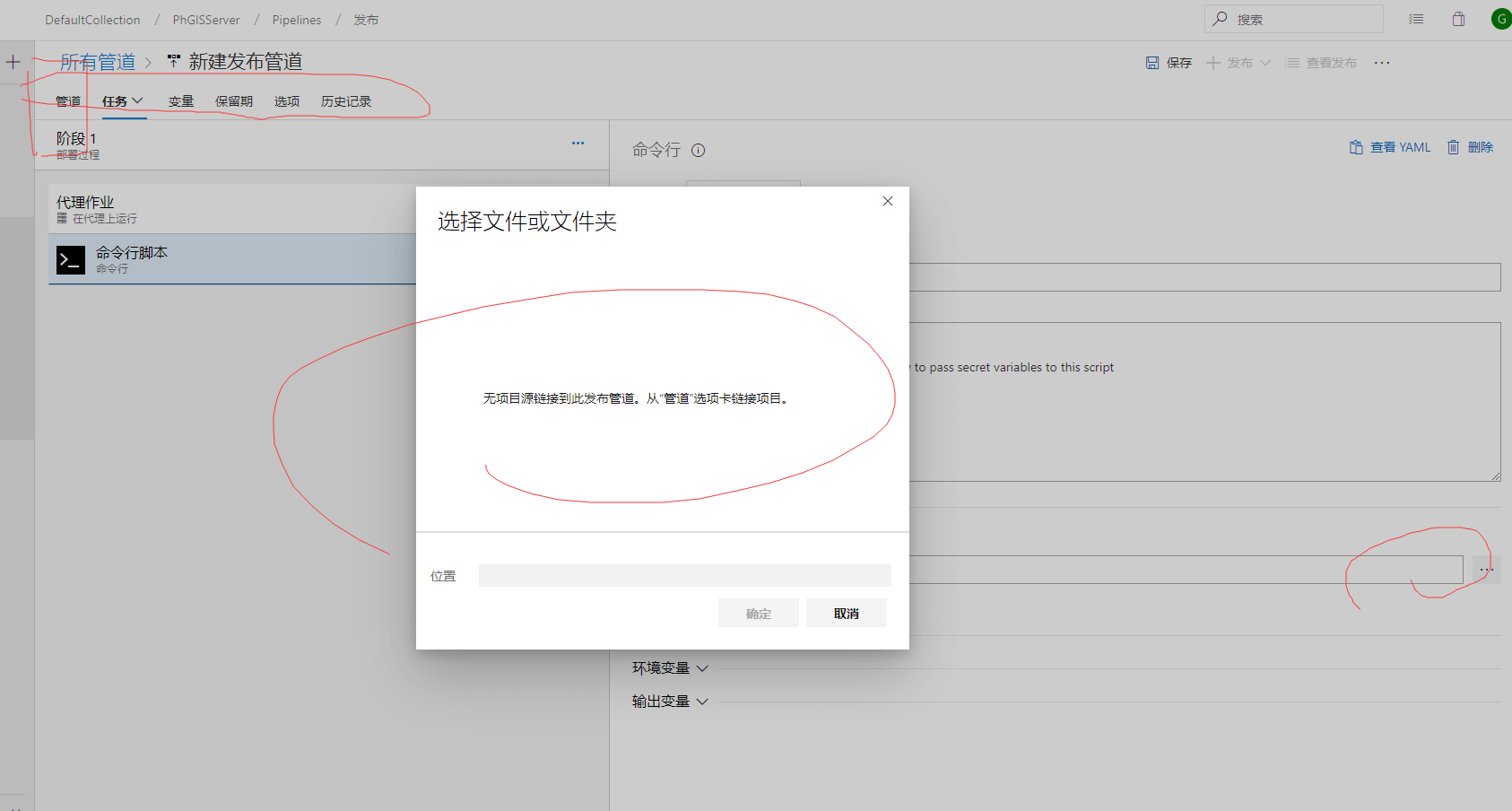Switch to the 历史记录 tab
Image resolution: width=1512 pixels, height=811 pixels.
(345, 101)
